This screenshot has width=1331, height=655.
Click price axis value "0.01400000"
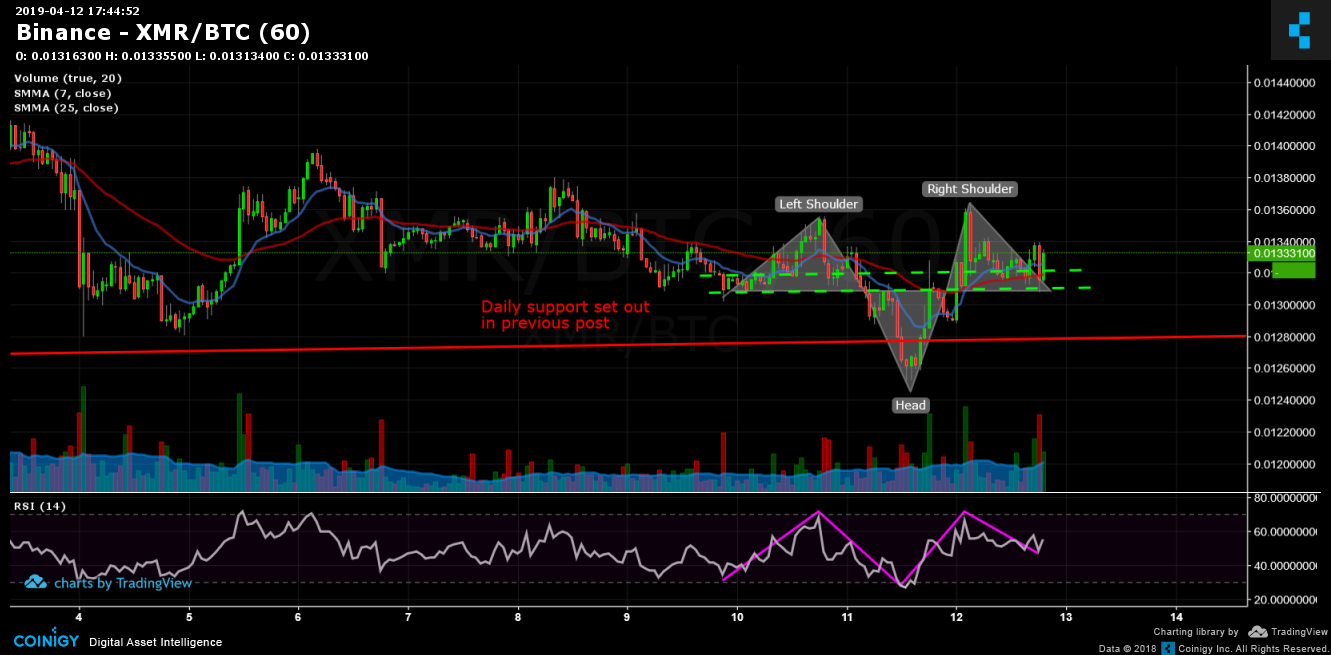[1286, 146]
